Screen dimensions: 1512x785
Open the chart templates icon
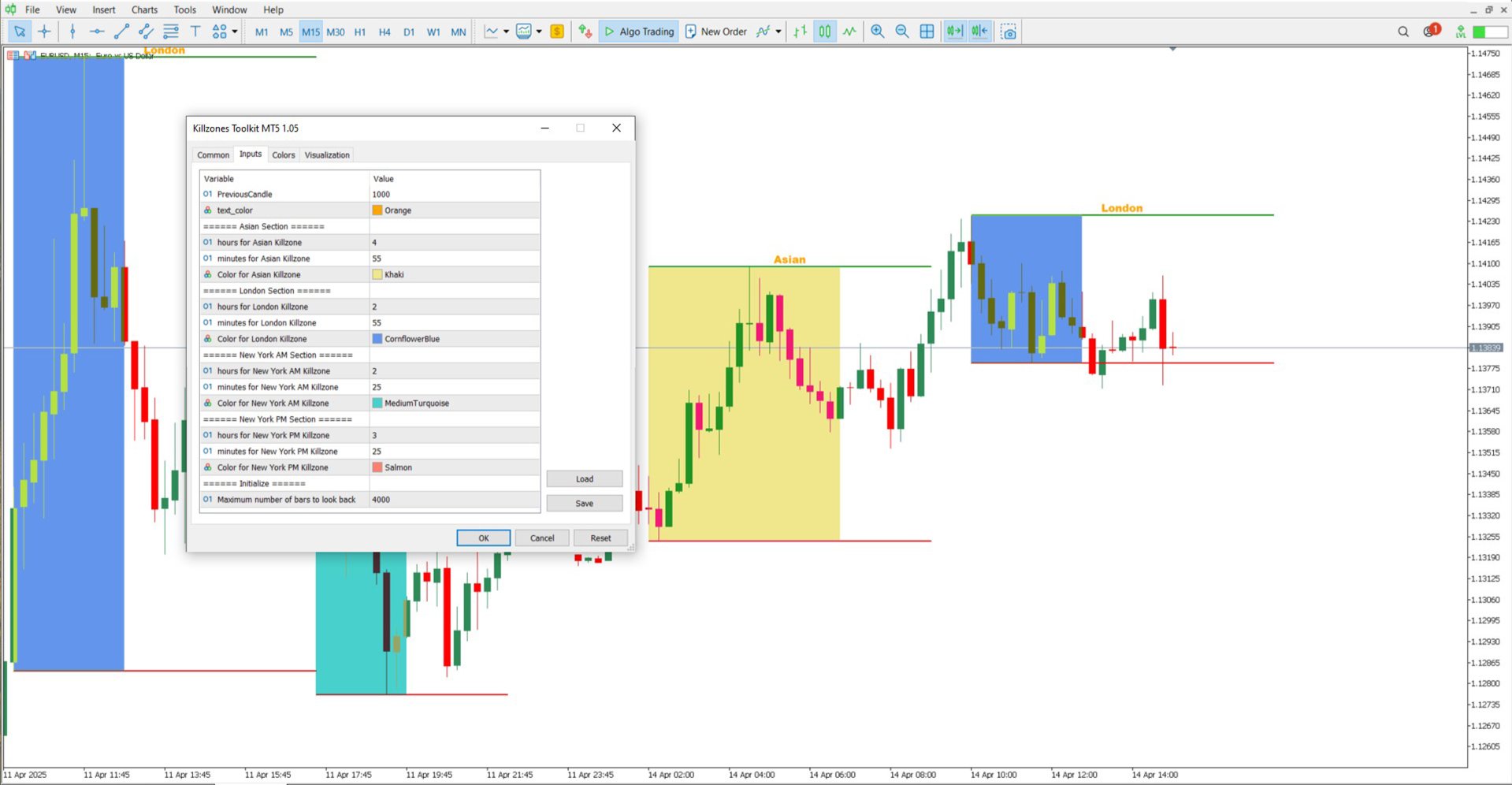coord(524,32)
